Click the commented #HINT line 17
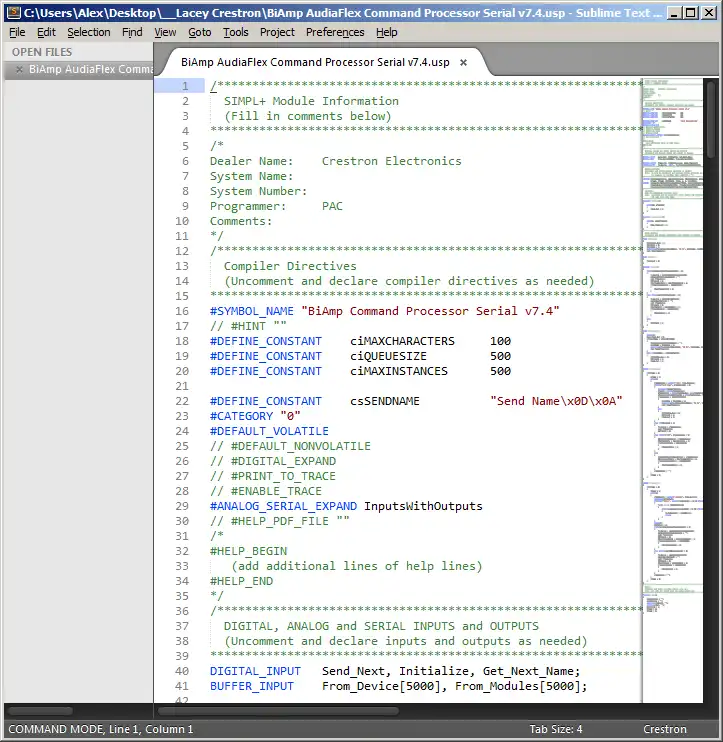The height and width of the screenshot is (742, 723). point(248,327)
